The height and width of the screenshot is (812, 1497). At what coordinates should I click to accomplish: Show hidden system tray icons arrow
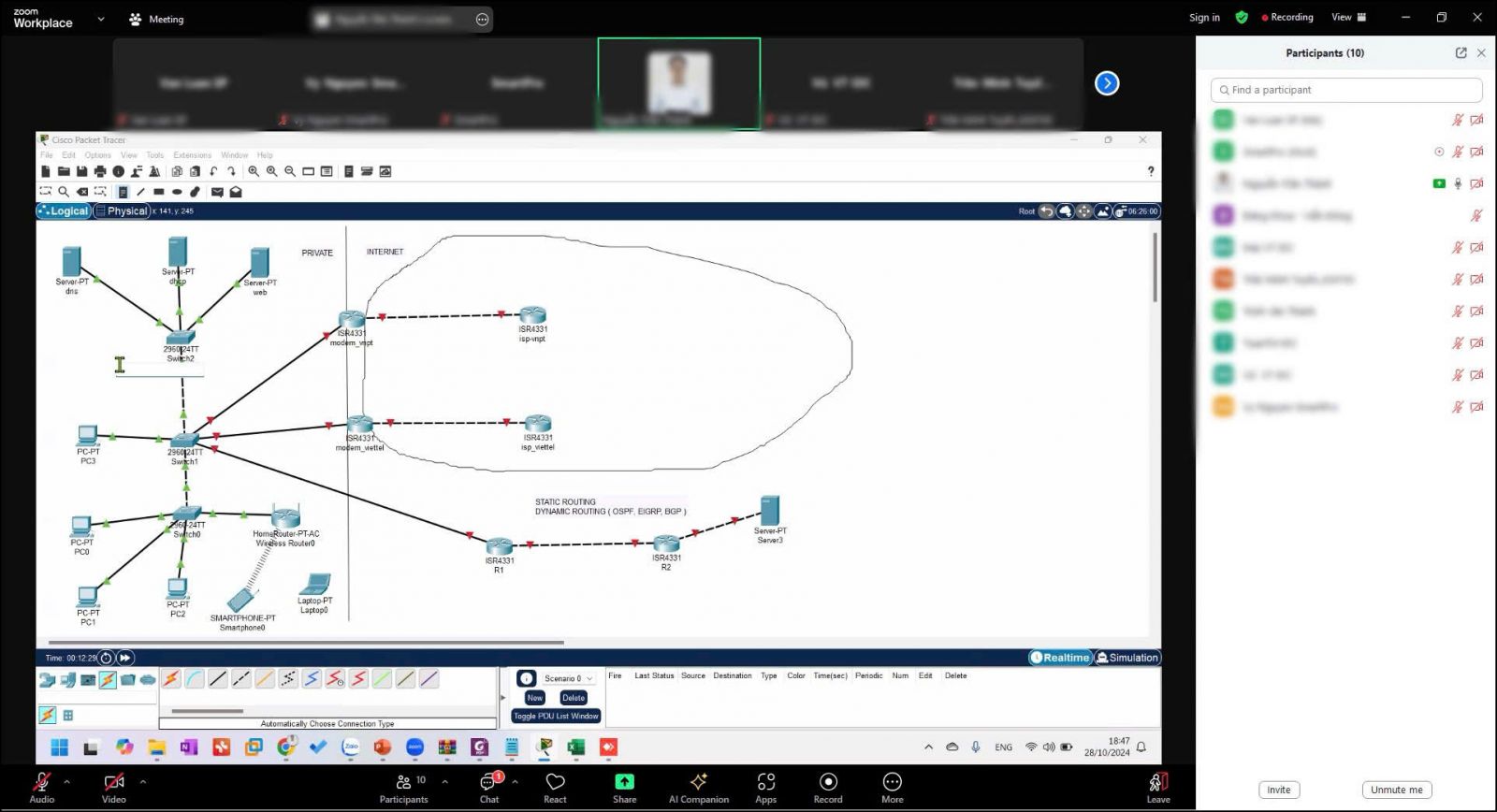tap(928, 747)
